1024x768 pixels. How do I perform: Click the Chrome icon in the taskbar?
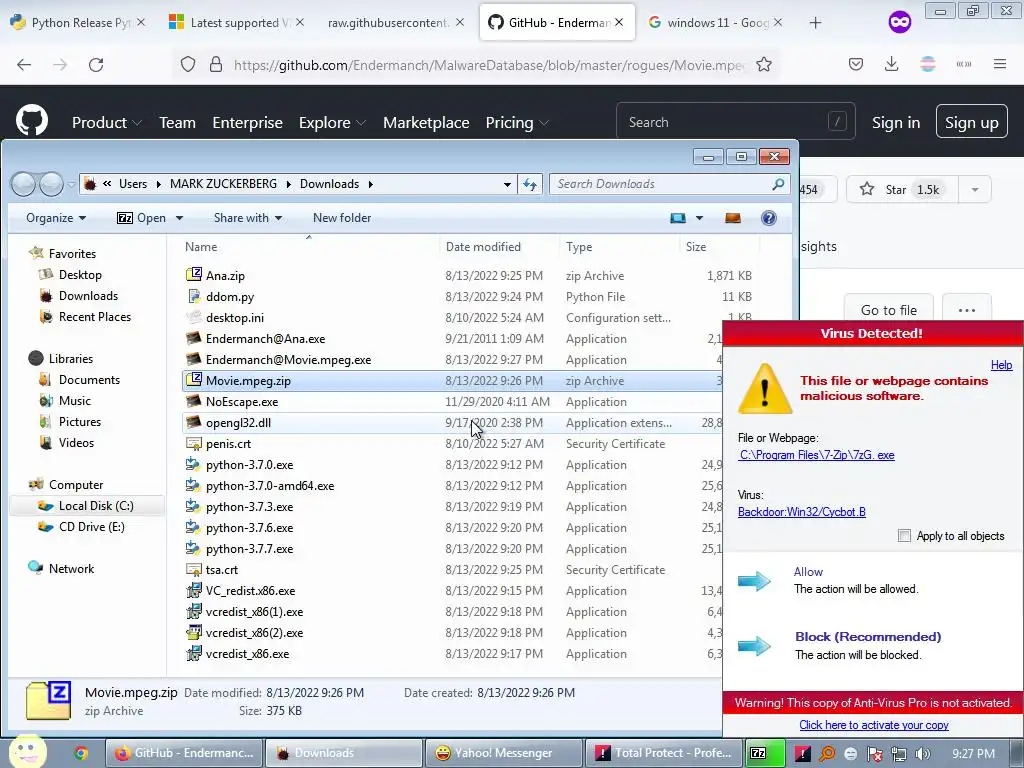coord(81,753)
